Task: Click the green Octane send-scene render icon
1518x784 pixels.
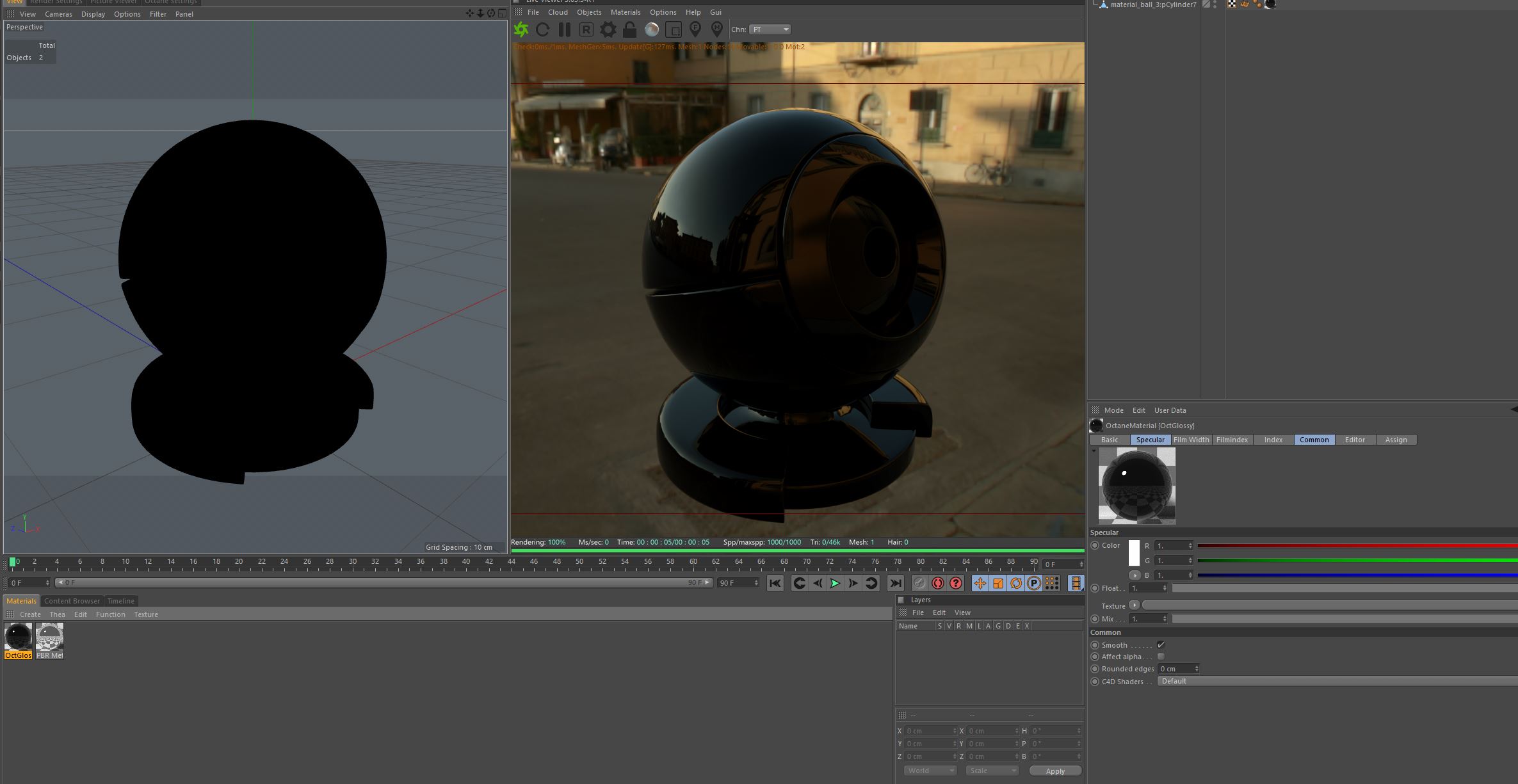Action: pos(521,29)
